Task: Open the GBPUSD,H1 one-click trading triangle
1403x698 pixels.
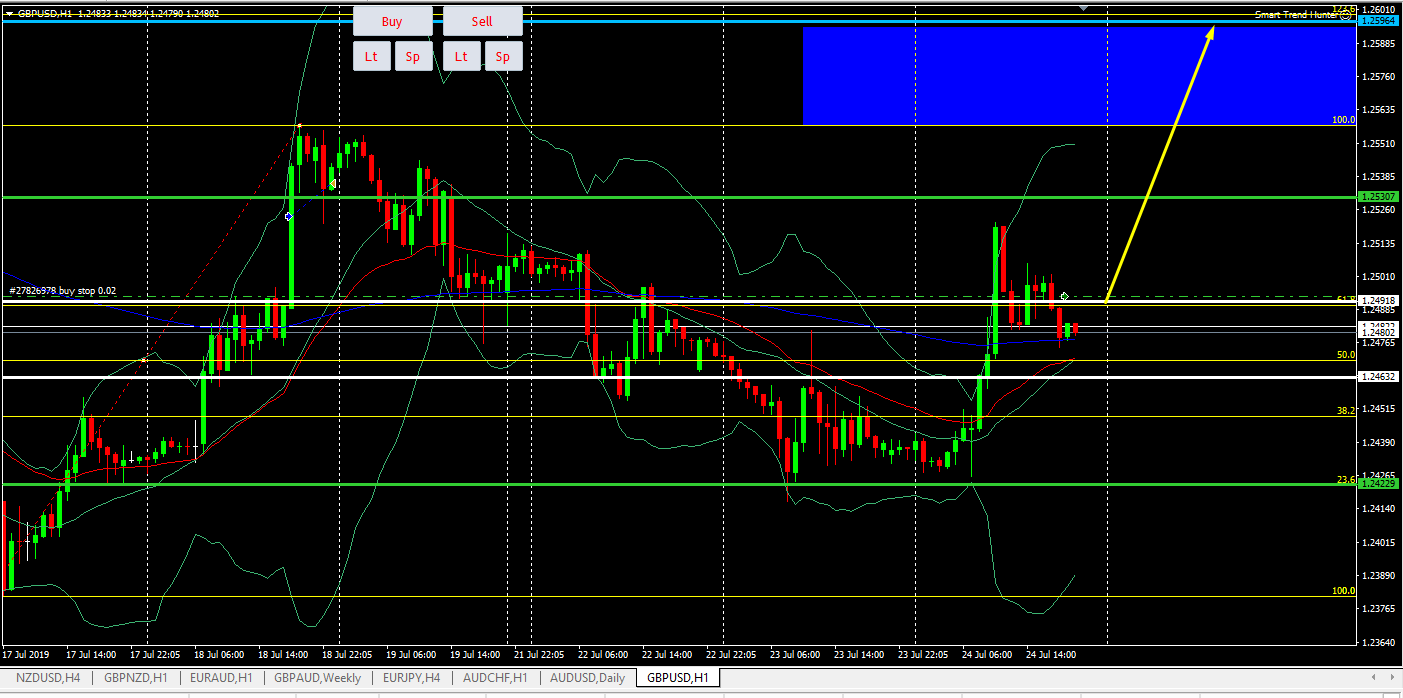Action: pos(9,14)
